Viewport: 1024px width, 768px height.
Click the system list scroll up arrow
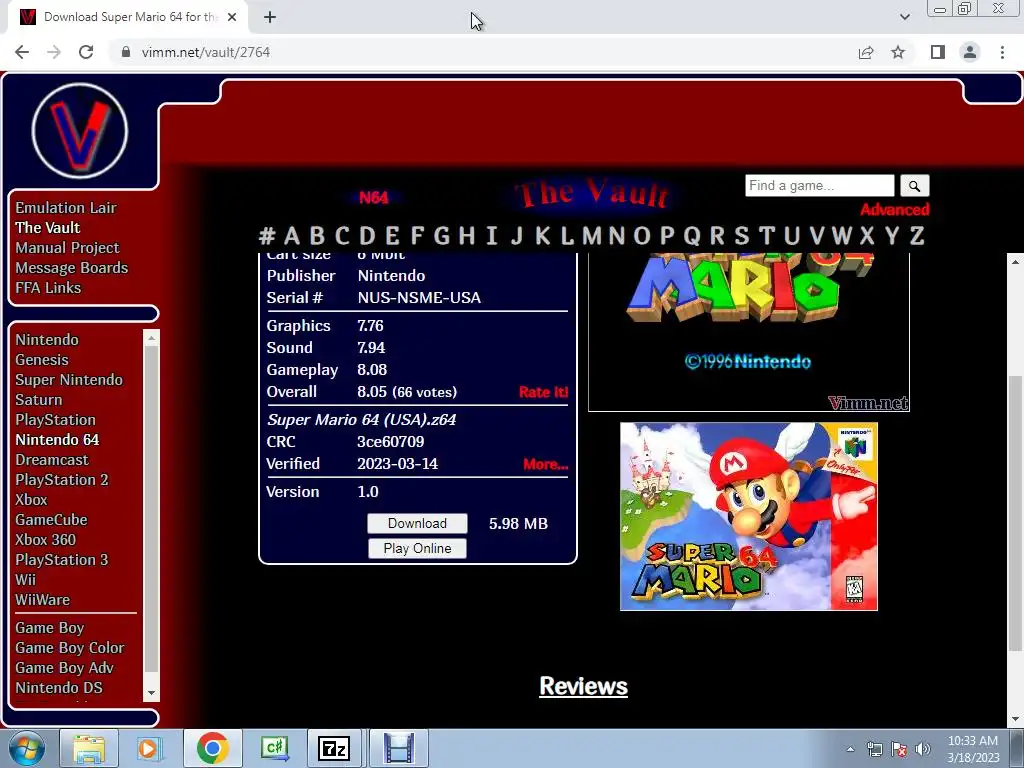point(151,338)
